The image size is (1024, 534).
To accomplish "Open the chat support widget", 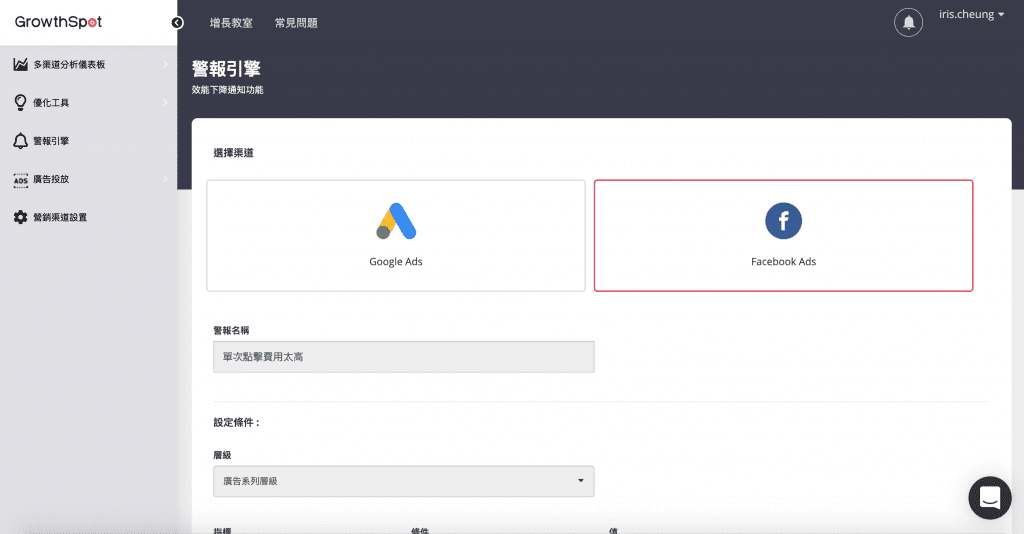I will coord(990,498).
